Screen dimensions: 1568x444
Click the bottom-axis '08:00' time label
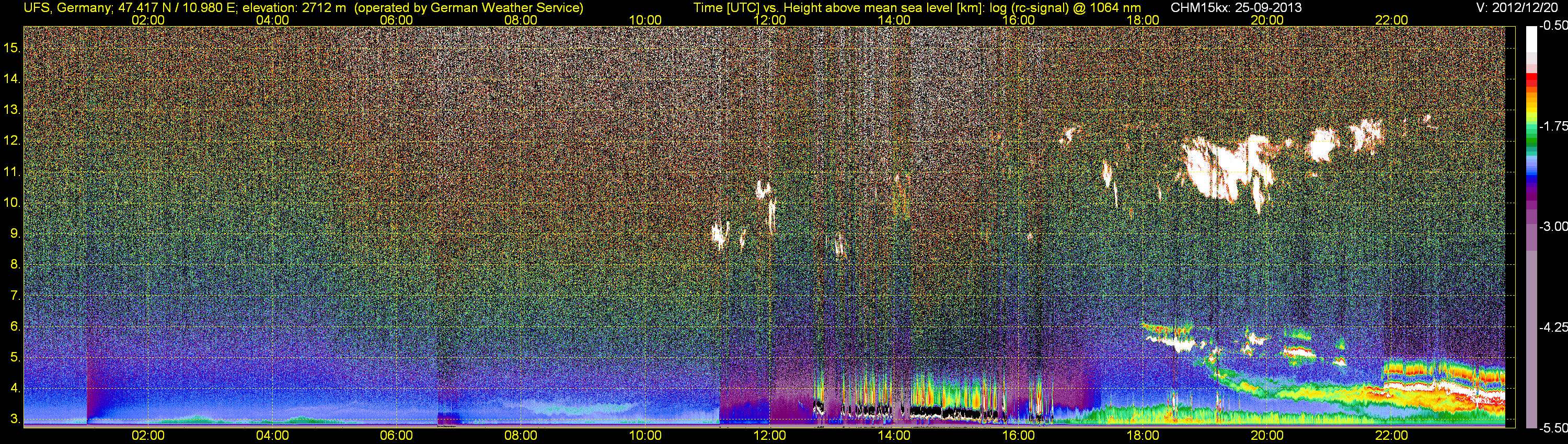[521, 436]
